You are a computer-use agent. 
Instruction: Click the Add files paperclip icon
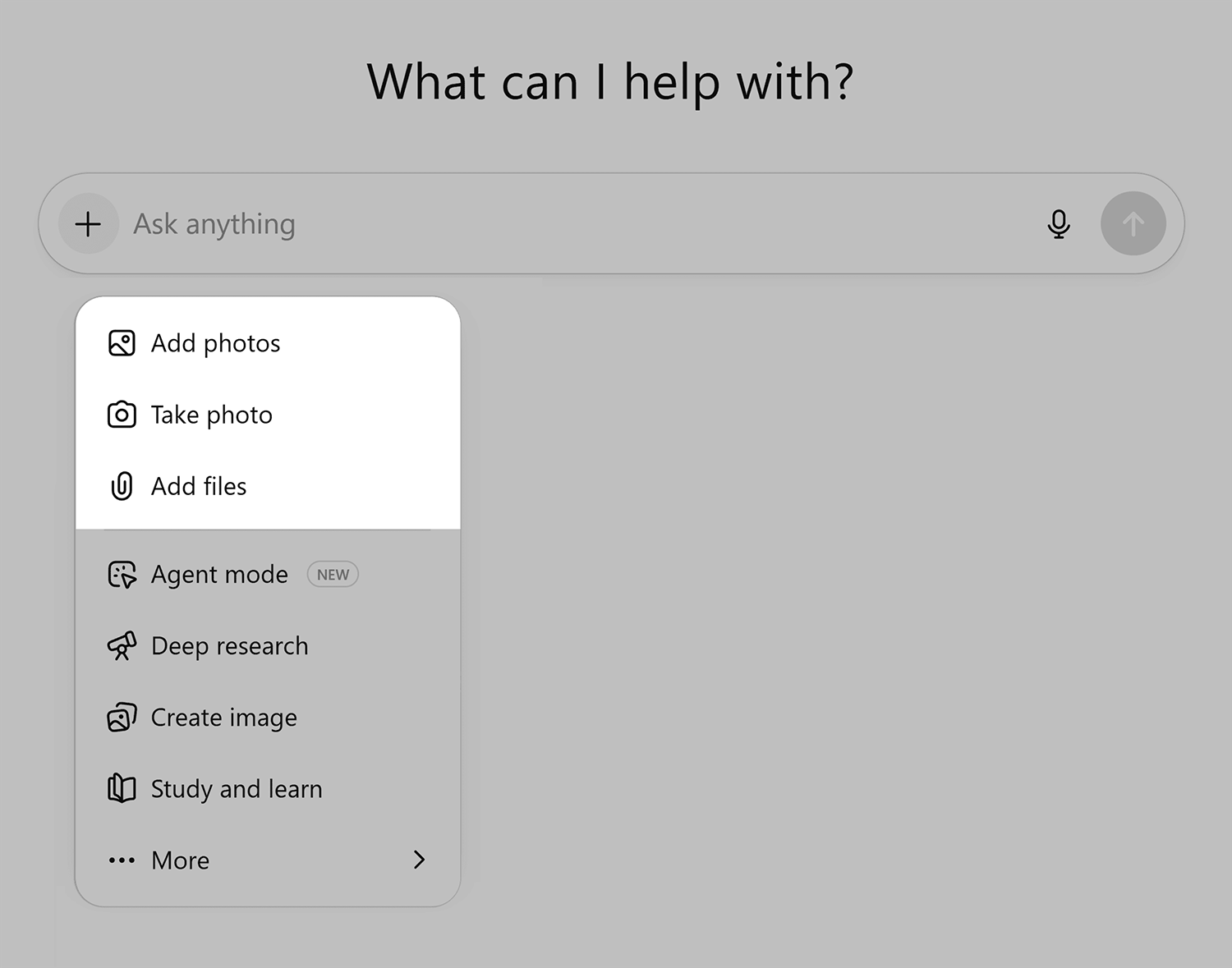[122, 486]
